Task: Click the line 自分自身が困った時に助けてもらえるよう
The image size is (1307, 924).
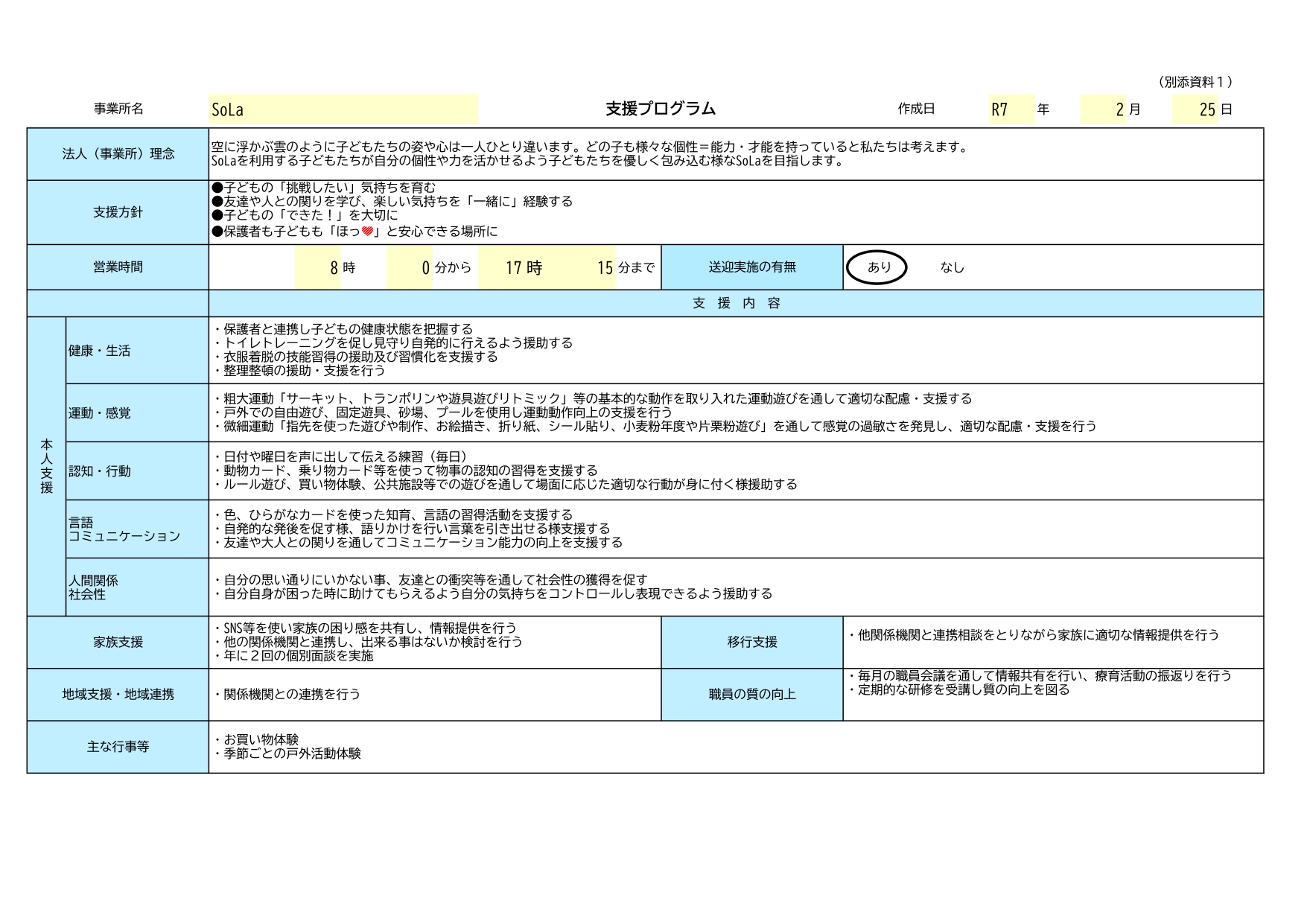Action: [x=492, y=594]
